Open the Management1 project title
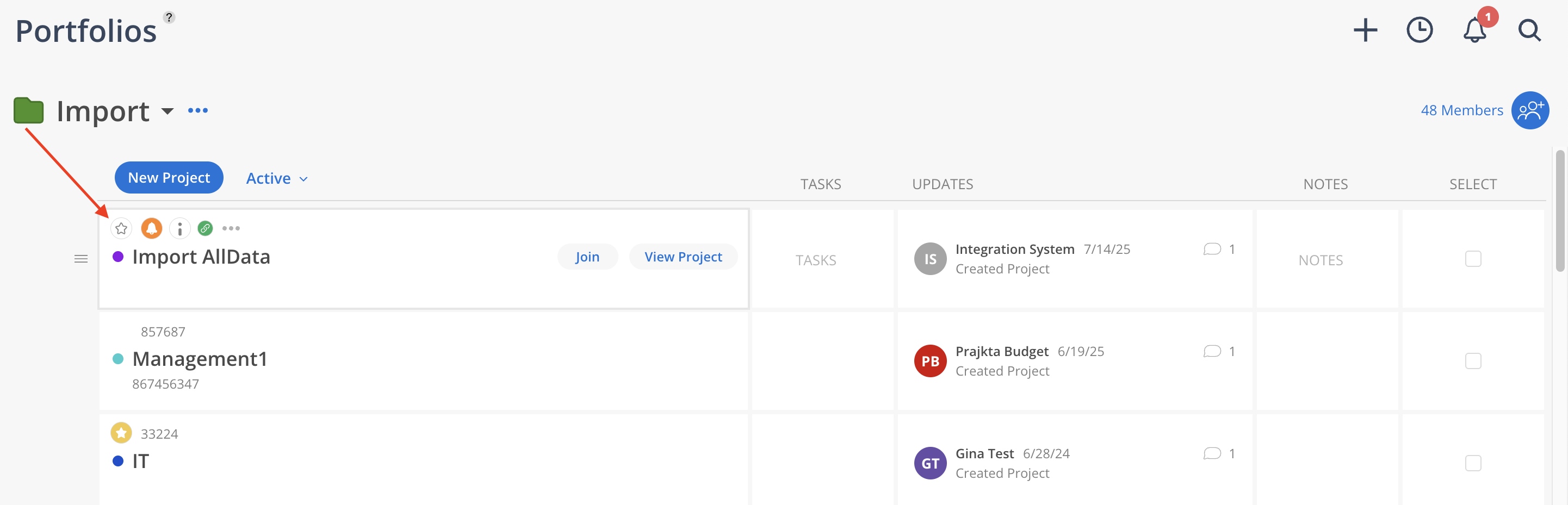 click(x=200, y=359)
